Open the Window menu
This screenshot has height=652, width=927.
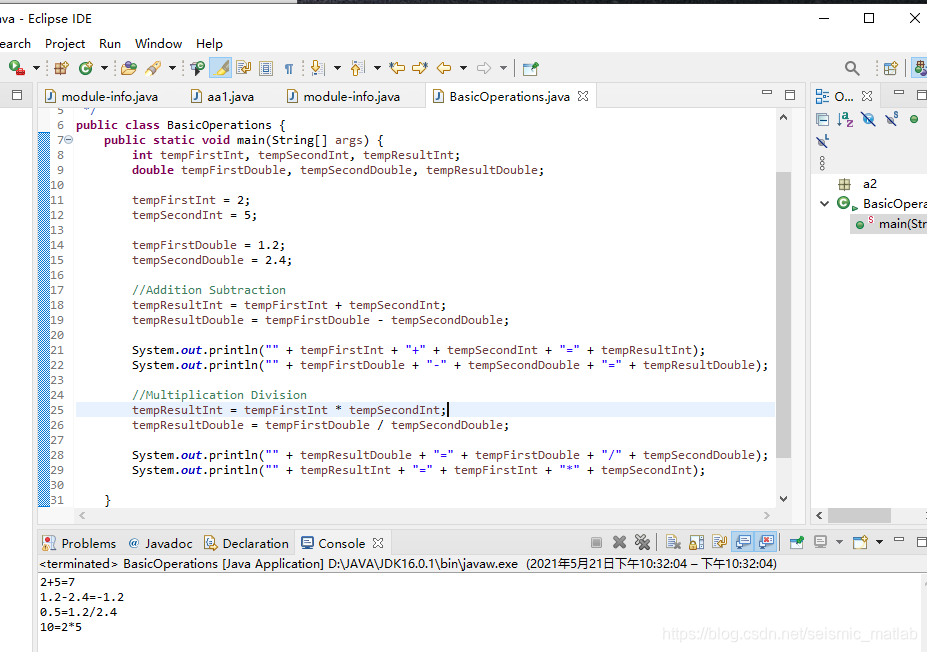point(158,44)
